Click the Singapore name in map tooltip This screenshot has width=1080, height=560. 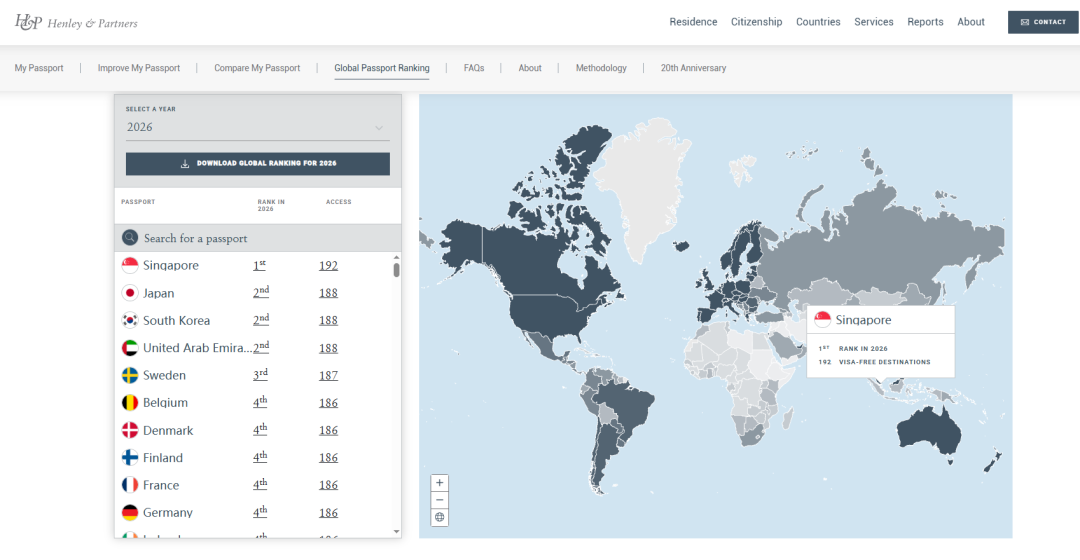863,320
